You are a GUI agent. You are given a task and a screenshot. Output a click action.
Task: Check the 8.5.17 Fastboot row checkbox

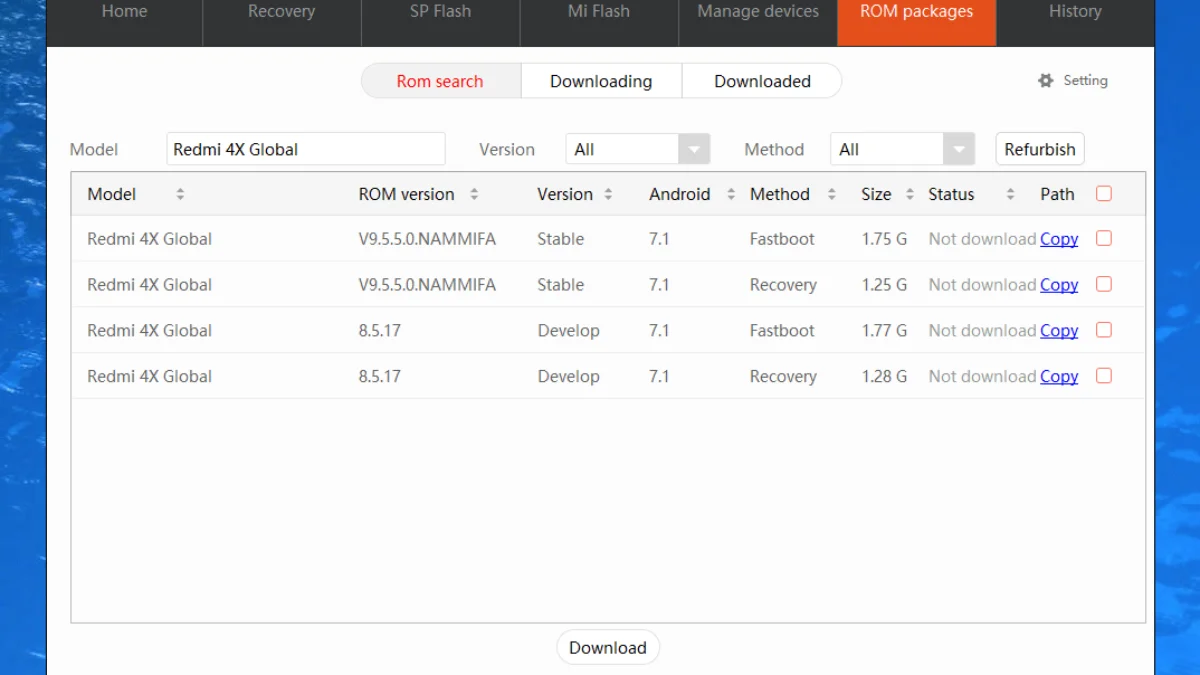(1104, 330)
